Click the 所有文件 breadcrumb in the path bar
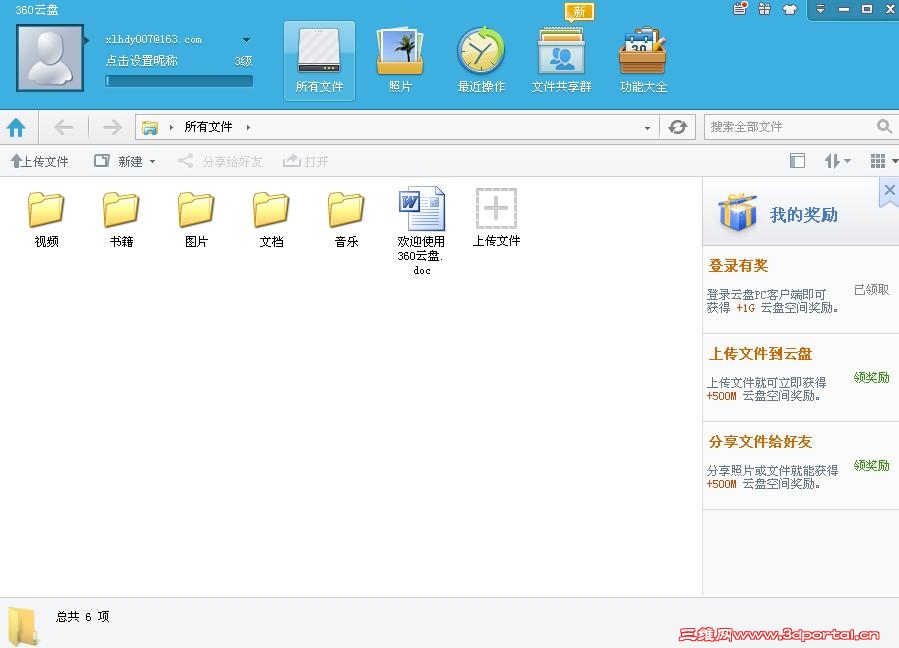 click(x=208, y=127)
